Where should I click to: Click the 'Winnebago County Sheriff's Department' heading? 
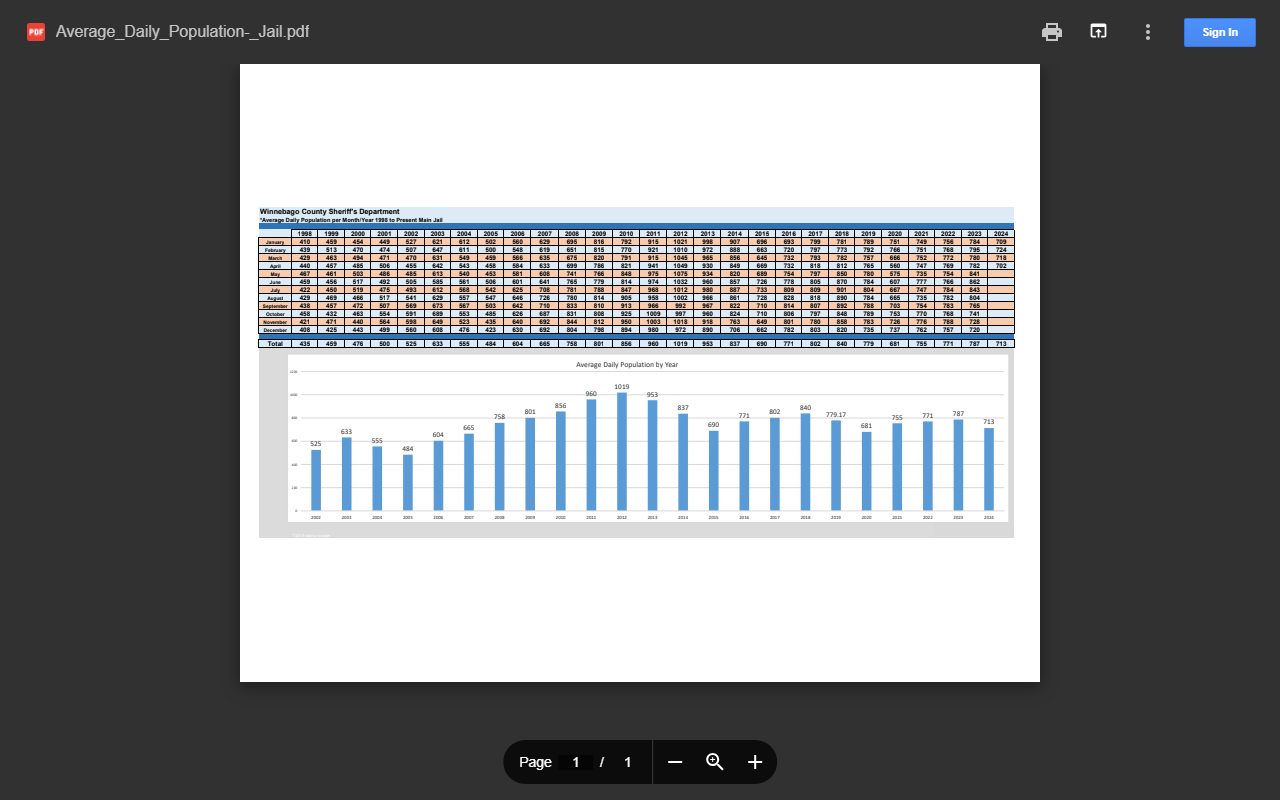pos(330,212)
